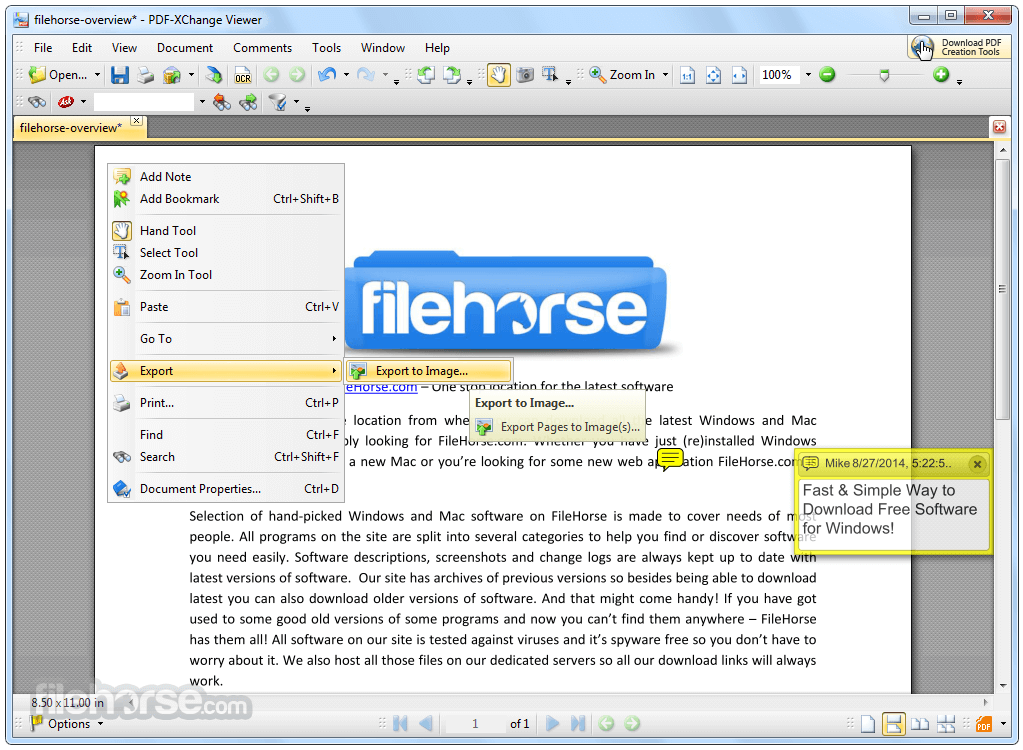
Task: Expand the search filter dropdown arrow
Action: [296, 102]
